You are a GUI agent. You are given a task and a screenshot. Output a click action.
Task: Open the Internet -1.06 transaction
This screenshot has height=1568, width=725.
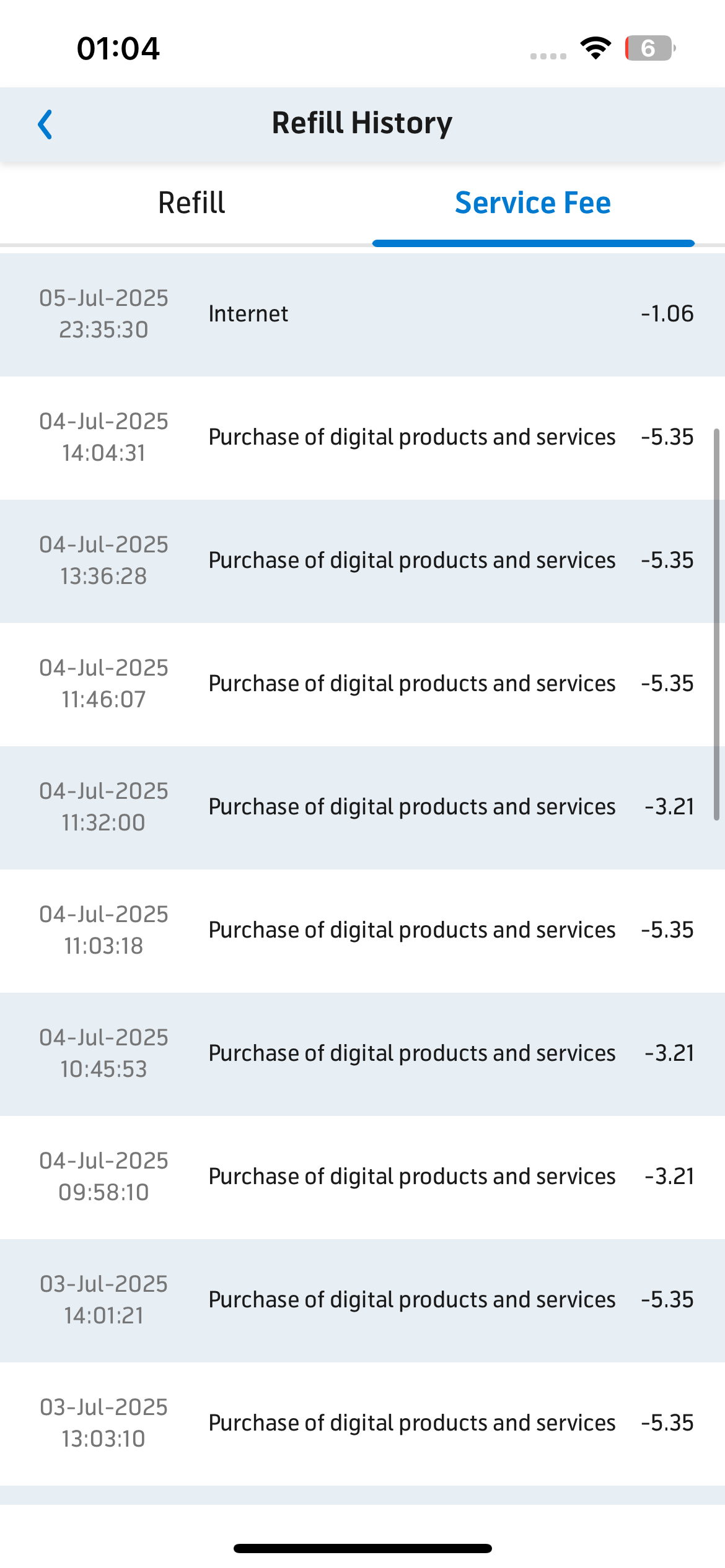[362, 315]
